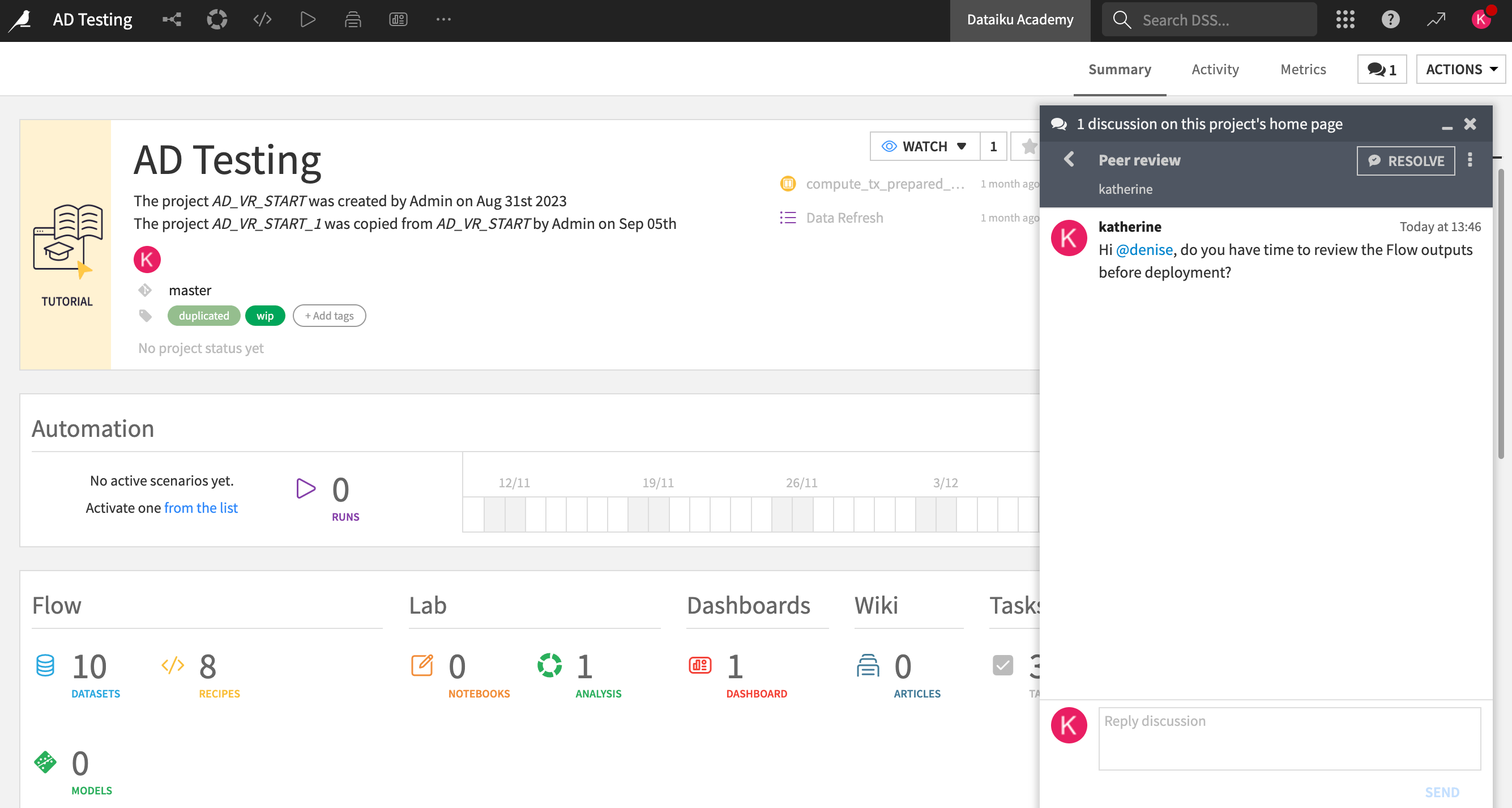Select the green 'duplicated' tag
The image size is (1512, 808).
pyautogui.click(x=204, y=316)
